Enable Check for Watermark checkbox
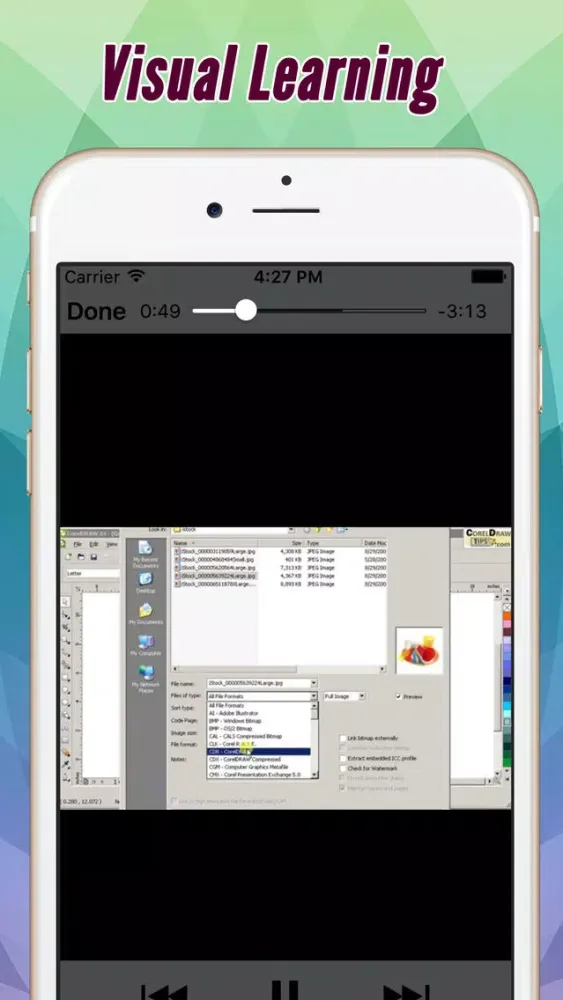The height and width of the screenshot is (1000, 563). pos(343,768)
